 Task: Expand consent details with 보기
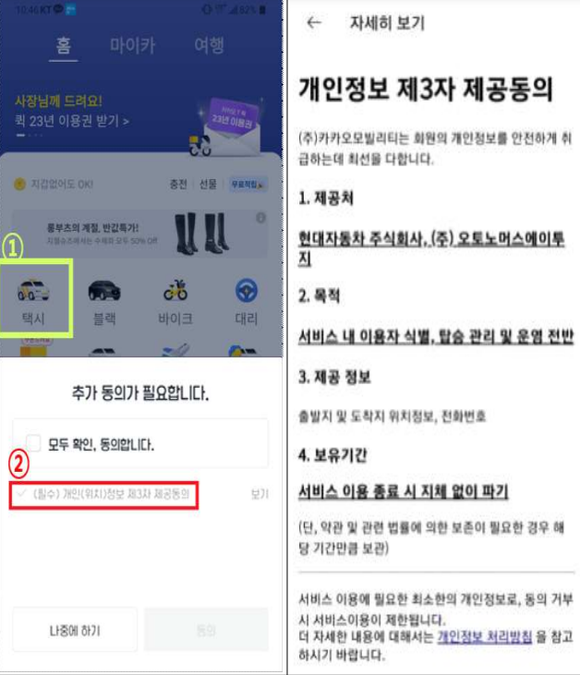click(x=260, y=494)
